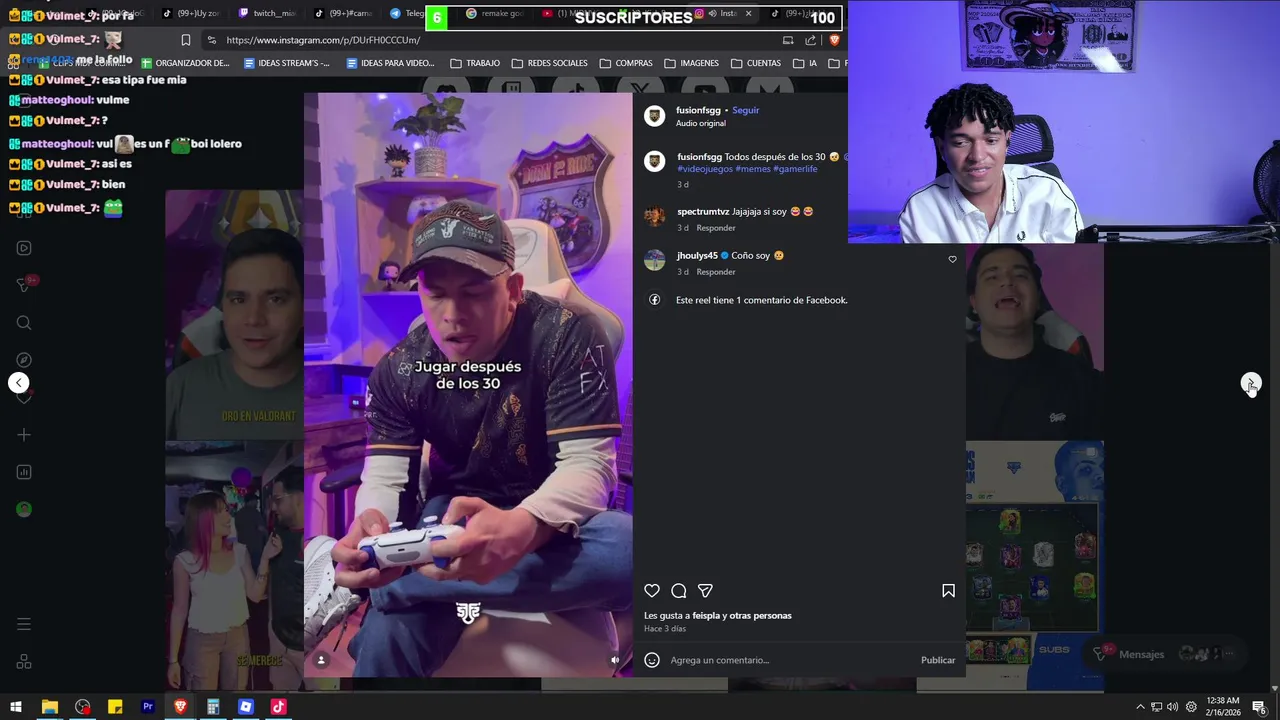
Task: Open the emoji picker in the comment box
Action: [x=652, y=660]
